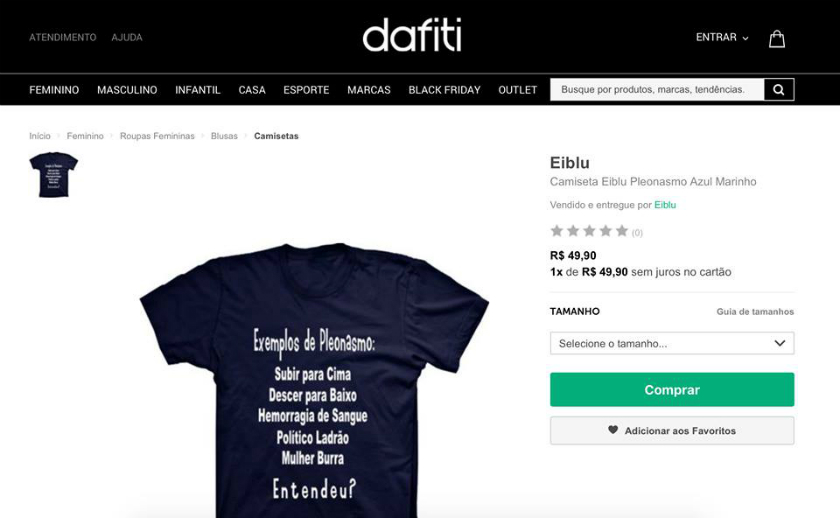
Task: Click the search magnifier button
Action: (779, 89)
